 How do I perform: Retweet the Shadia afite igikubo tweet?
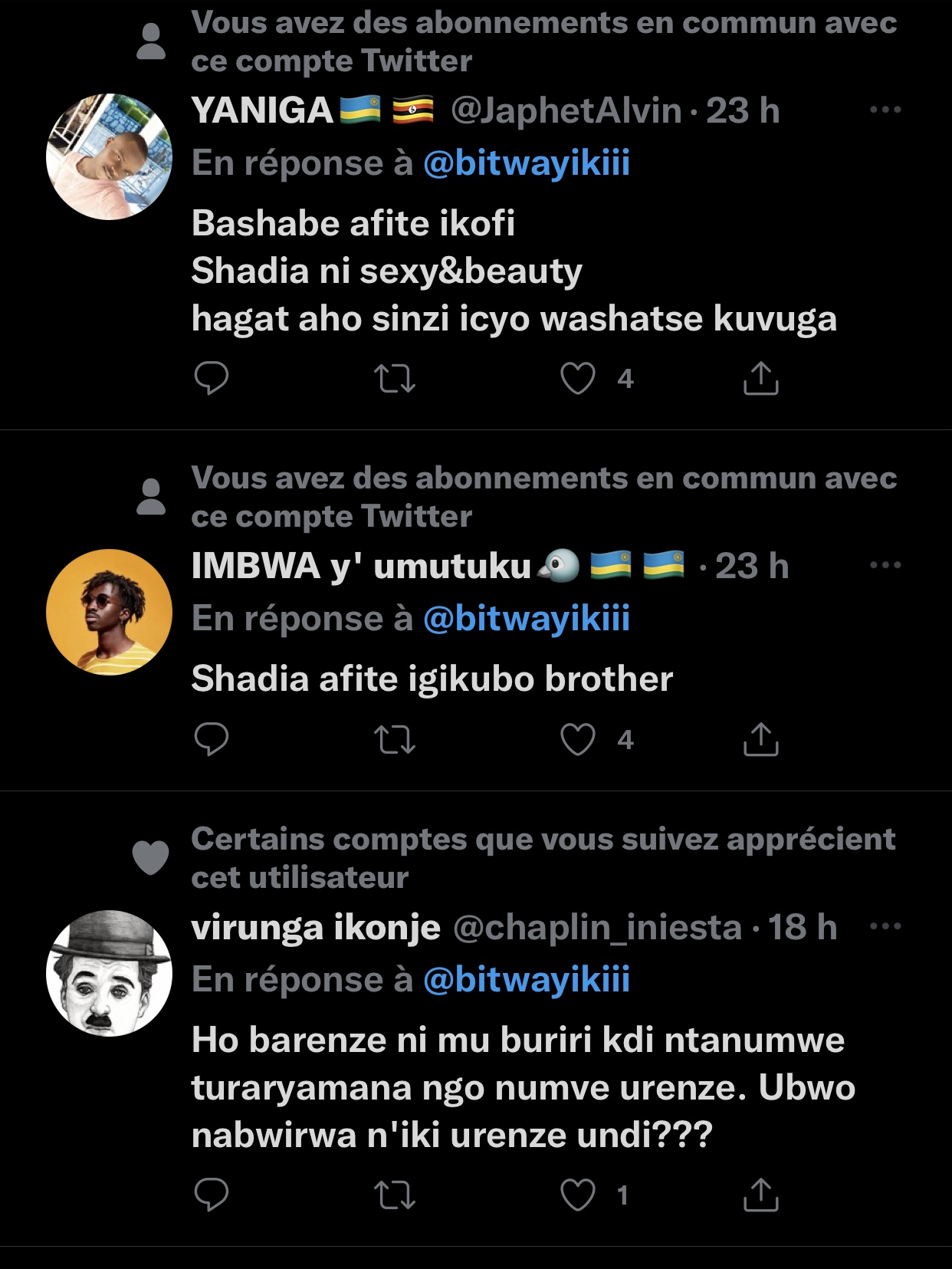click(x=395, y=739)
